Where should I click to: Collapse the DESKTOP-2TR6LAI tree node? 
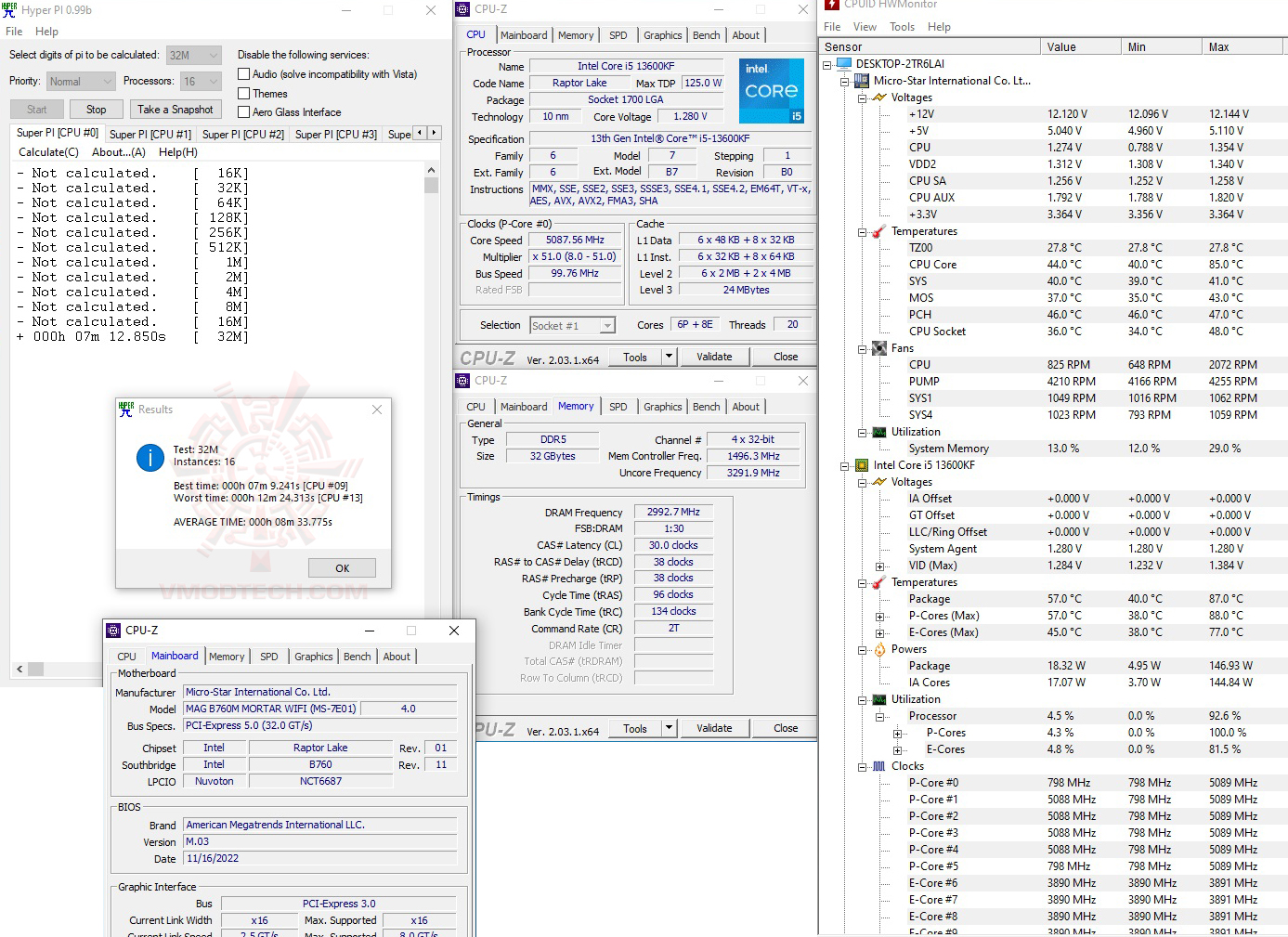(x=826, y=64)
